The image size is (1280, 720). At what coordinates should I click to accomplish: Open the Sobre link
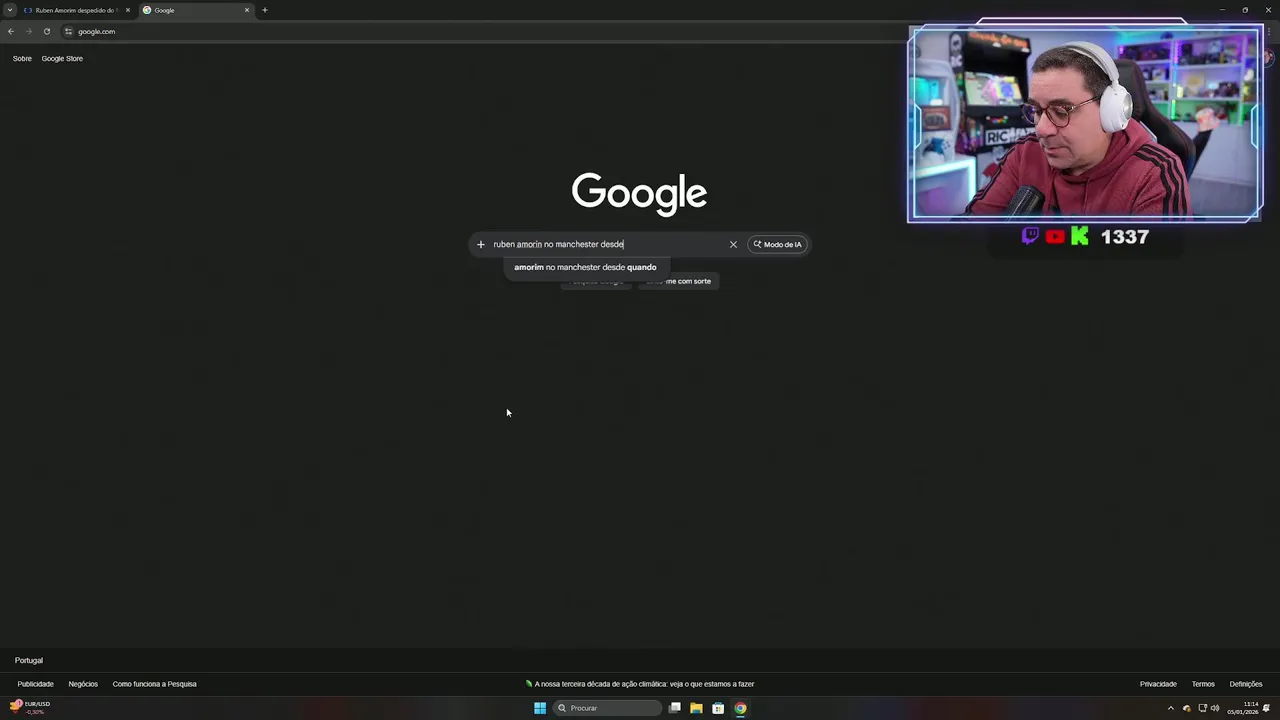point(22,59)
